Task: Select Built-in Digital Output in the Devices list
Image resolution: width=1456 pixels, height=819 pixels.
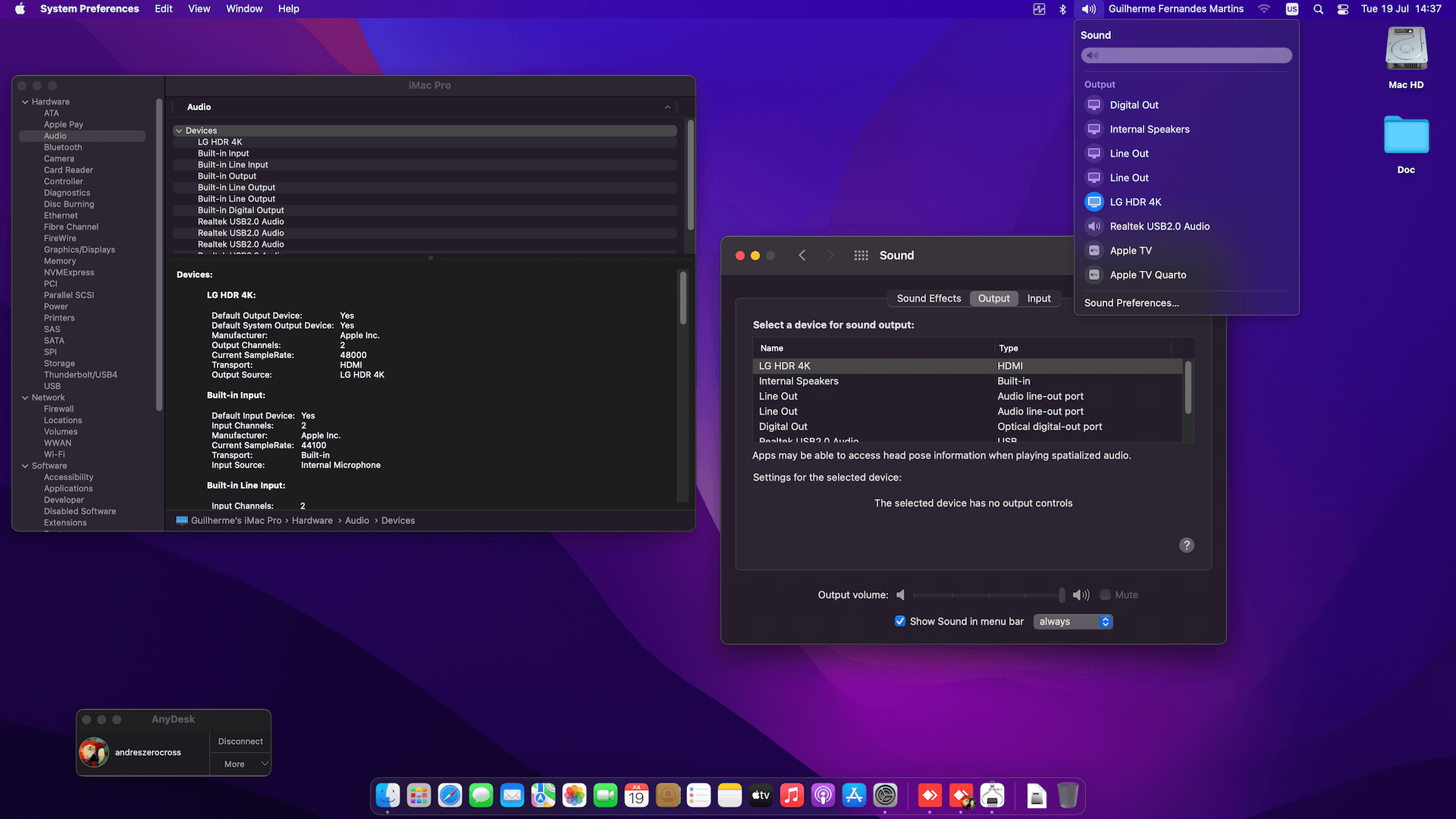Action: 425,210
